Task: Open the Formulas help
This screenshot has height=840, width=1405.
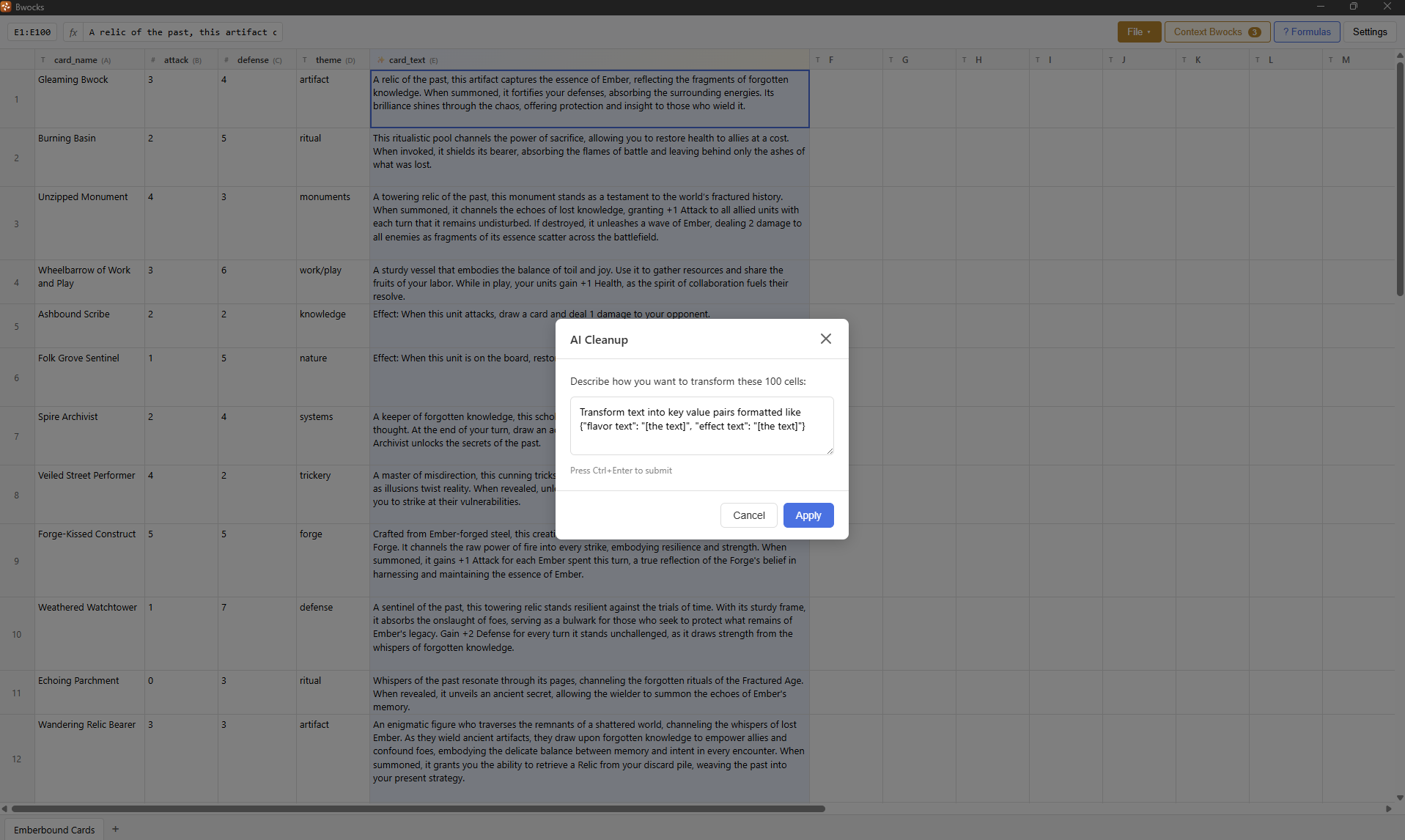Action: pyautogui.click(x=1306, y=32)
